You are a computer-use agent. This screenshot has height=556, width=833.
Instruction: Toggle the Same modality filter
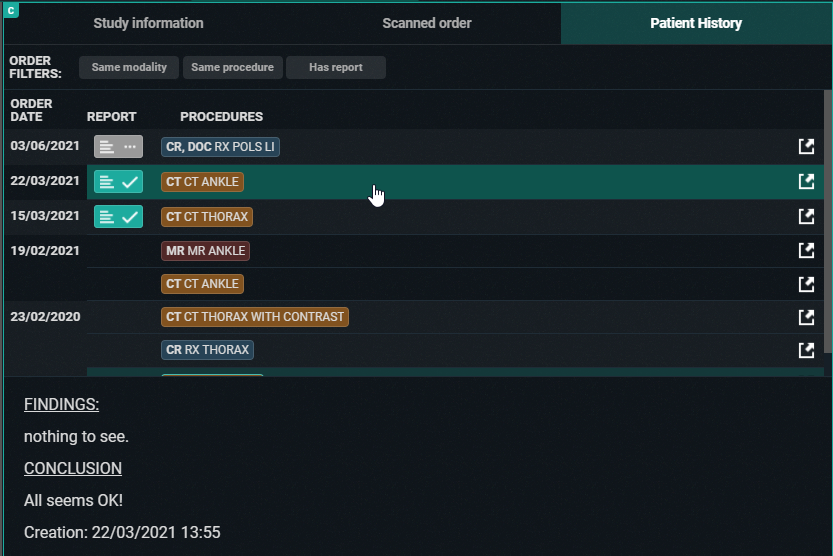click(x=129, y=68)
